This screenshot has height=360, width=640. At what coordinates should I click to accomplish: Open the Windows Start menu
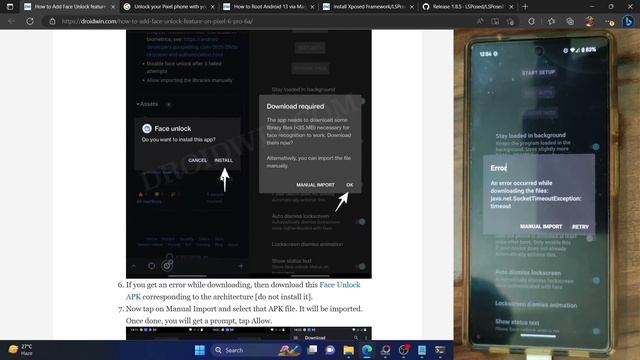pyautogui.click(x=200, y=350)
